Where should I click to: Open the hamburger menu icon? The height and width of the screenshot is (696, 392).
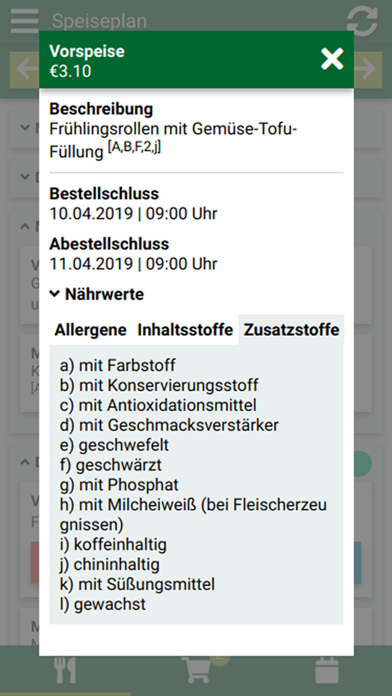[24, 21]
